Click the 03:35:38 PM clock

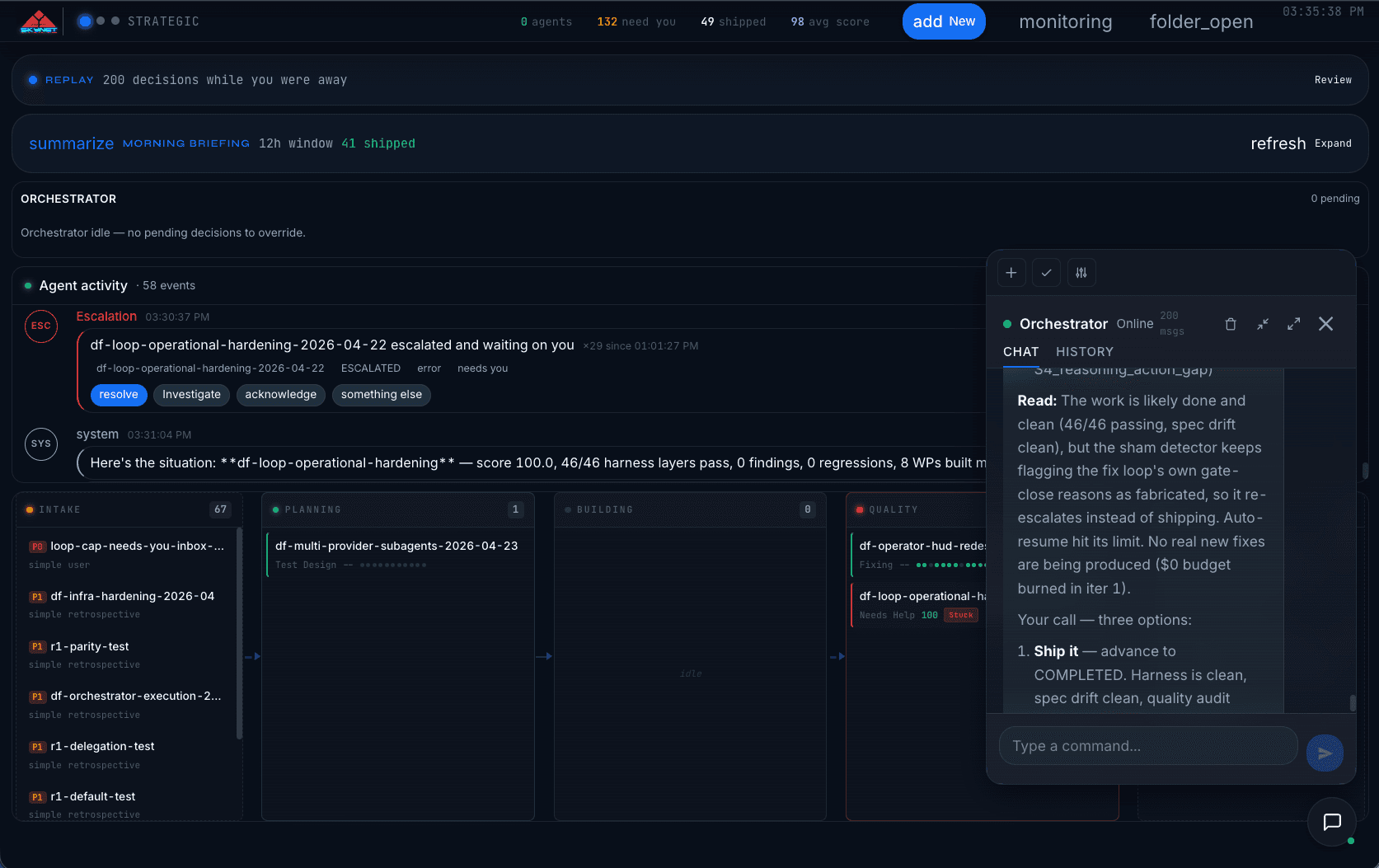(x=1323, y=12)
